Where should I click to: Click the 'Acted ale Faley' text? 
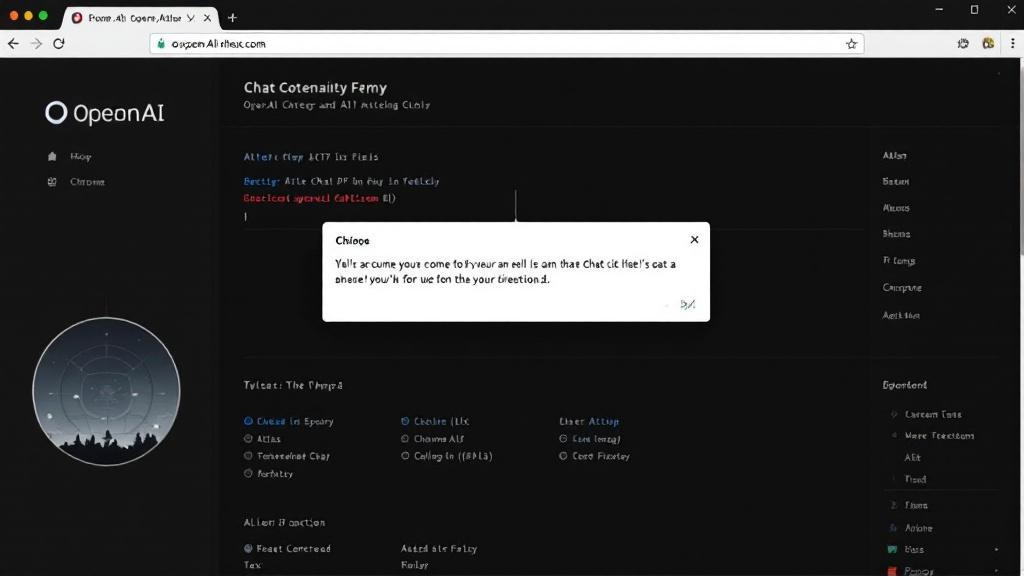pos(439,549)
